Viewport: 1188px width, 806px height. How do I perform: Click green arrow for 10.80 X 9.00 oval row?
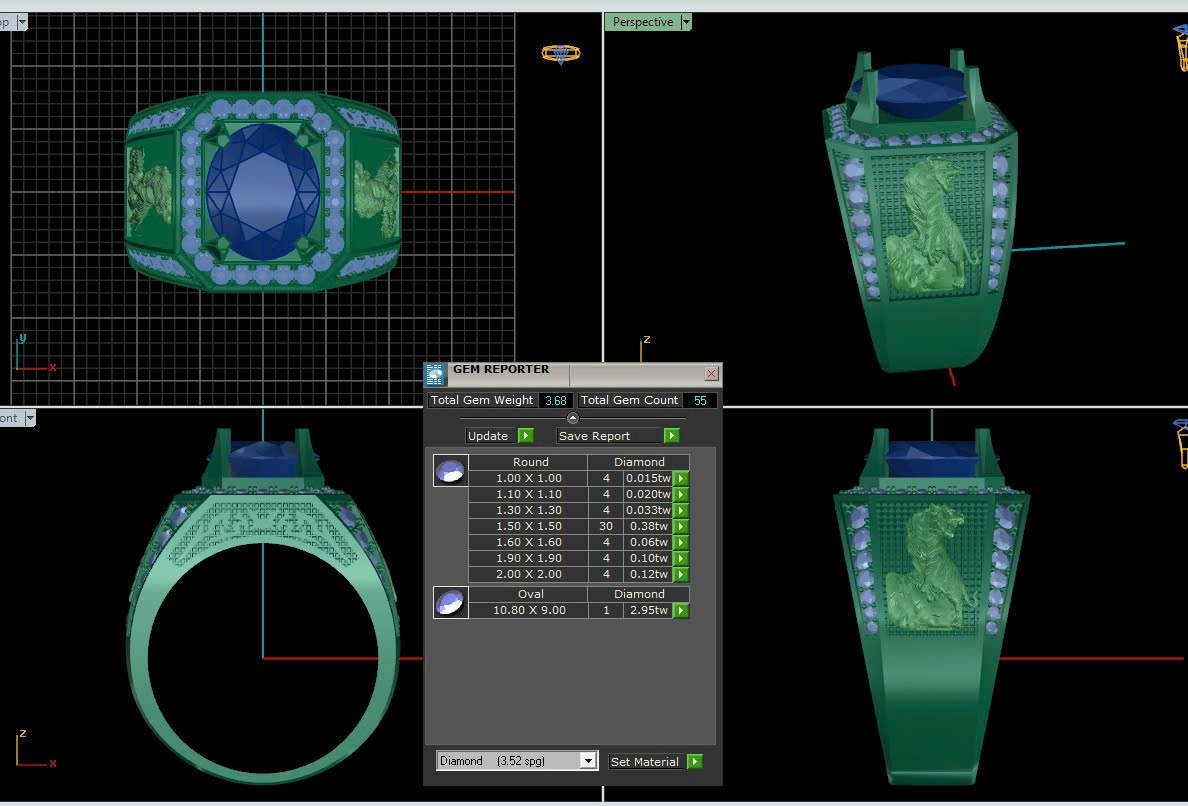pyautogui.click(x=681, y=611)
